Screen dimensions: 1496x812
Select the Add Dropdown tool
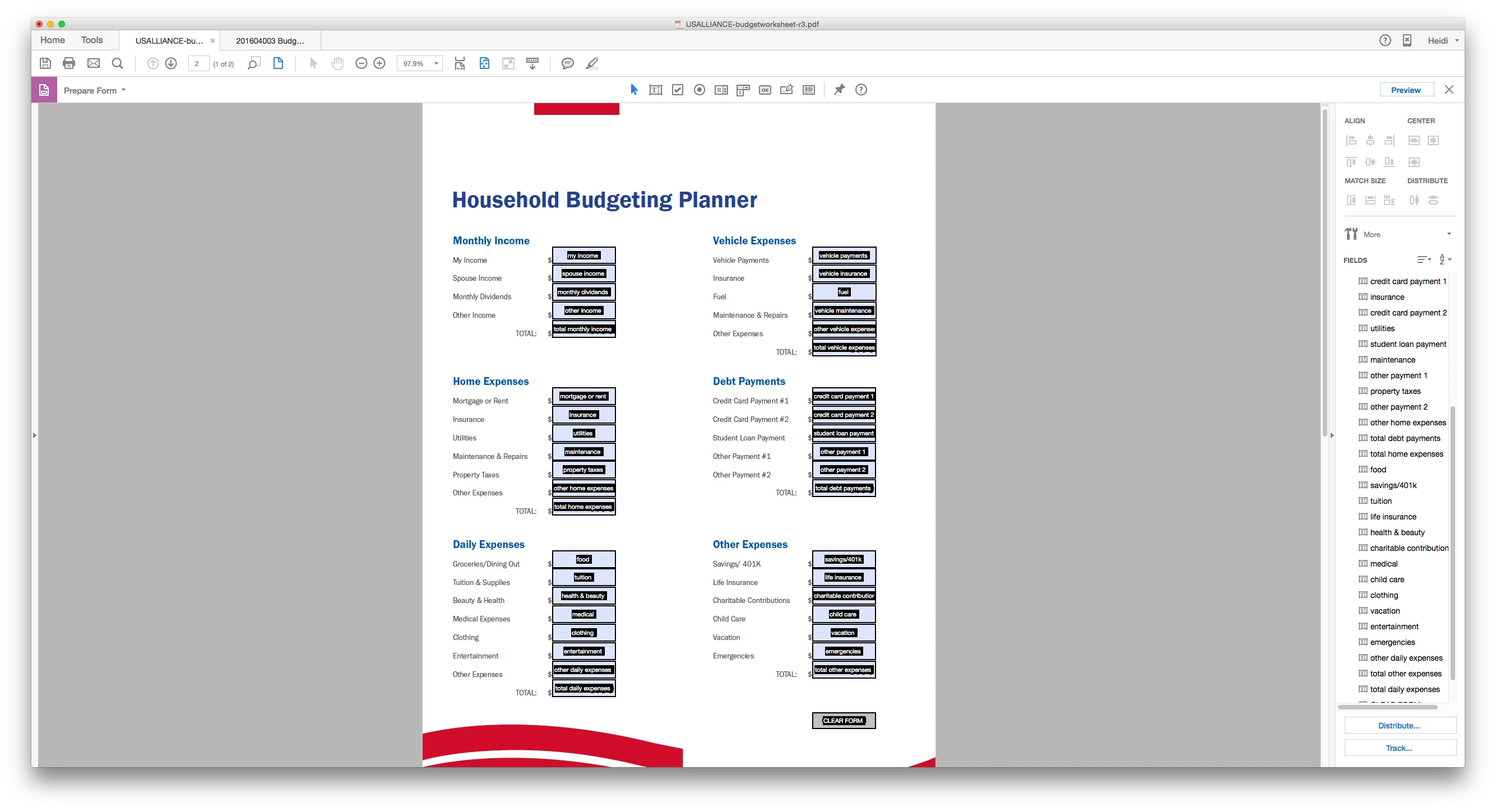tap(743, 90)
